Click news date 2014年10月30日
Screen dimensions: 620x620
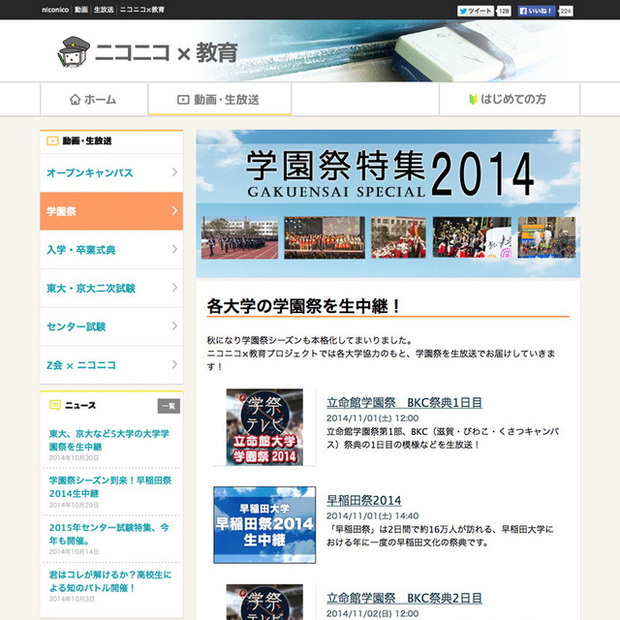(74, 457)
